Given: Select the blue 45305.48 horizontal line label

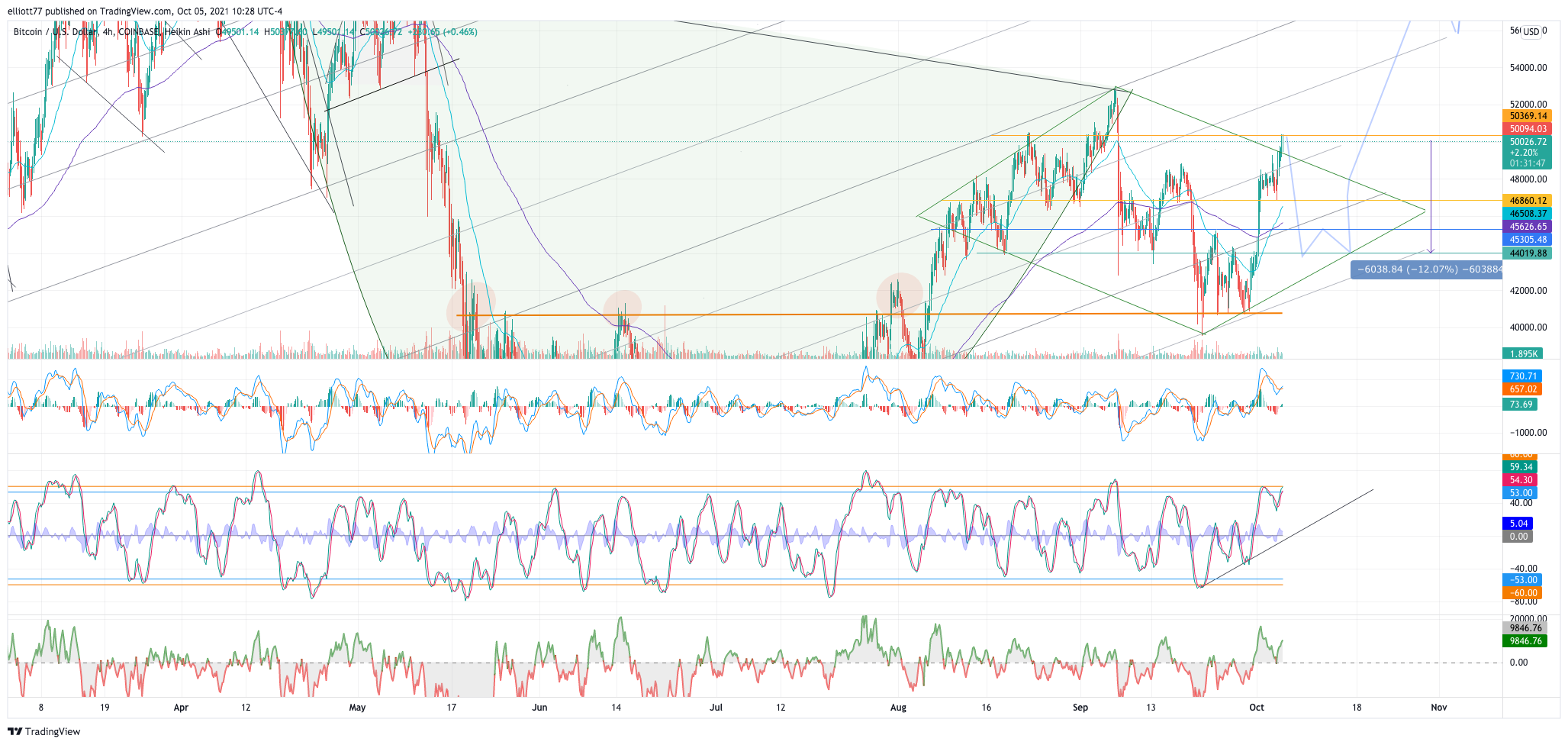Looking at the screenshot, I should tap(1527, 240).
